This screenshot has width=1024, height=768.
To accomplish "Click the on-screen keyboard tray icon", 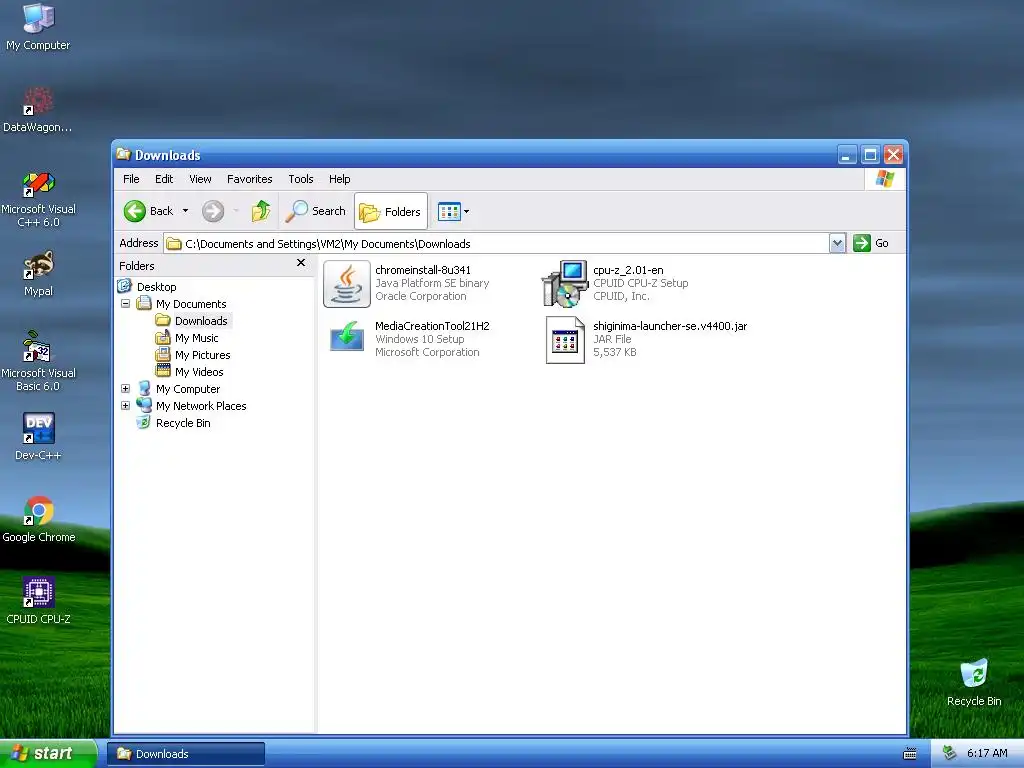I will 910,754.
